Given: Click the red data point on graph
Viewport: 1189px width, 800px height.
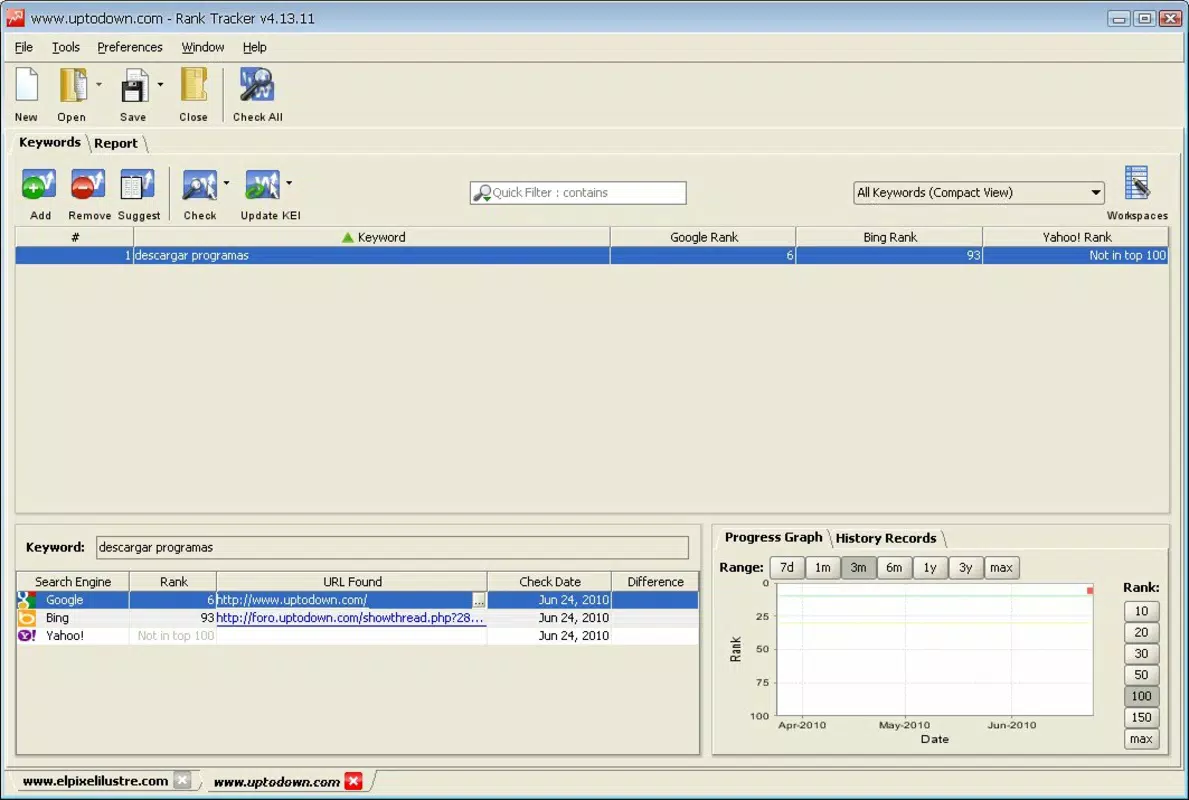Looking at the screenshot, I should pos(1090,590).
